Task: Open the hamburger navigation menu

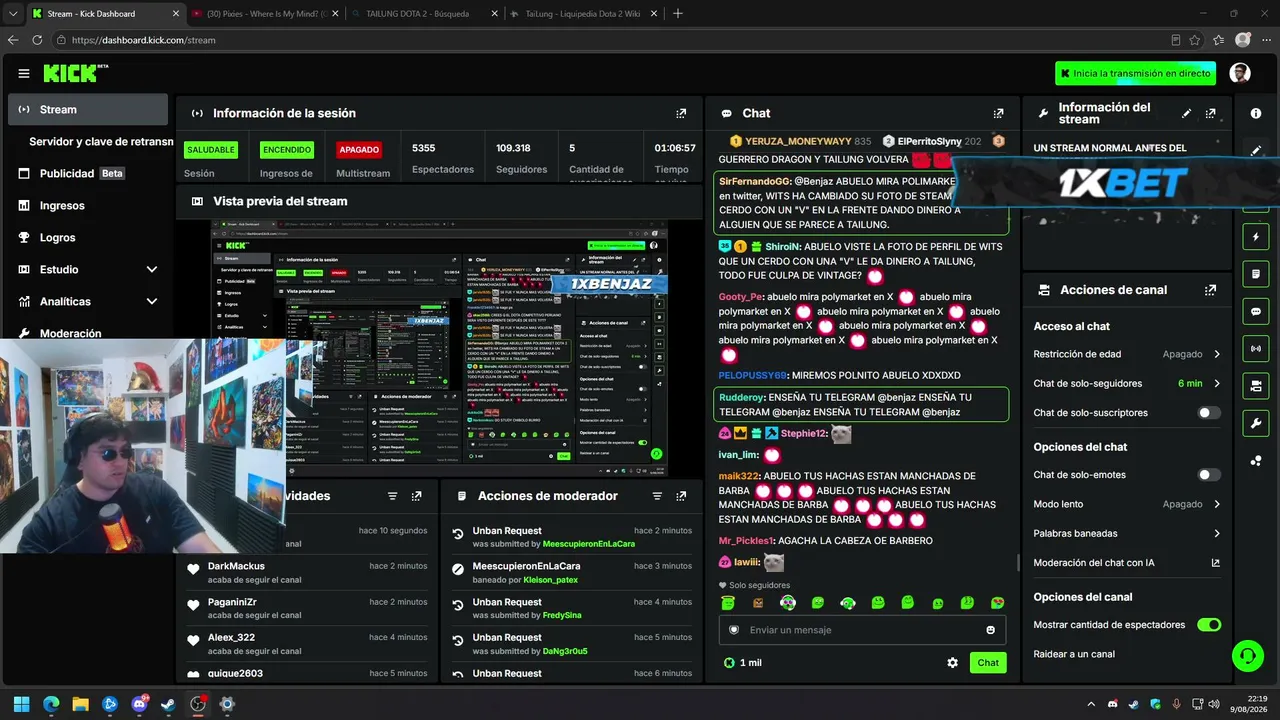Action: pos(24,73)
